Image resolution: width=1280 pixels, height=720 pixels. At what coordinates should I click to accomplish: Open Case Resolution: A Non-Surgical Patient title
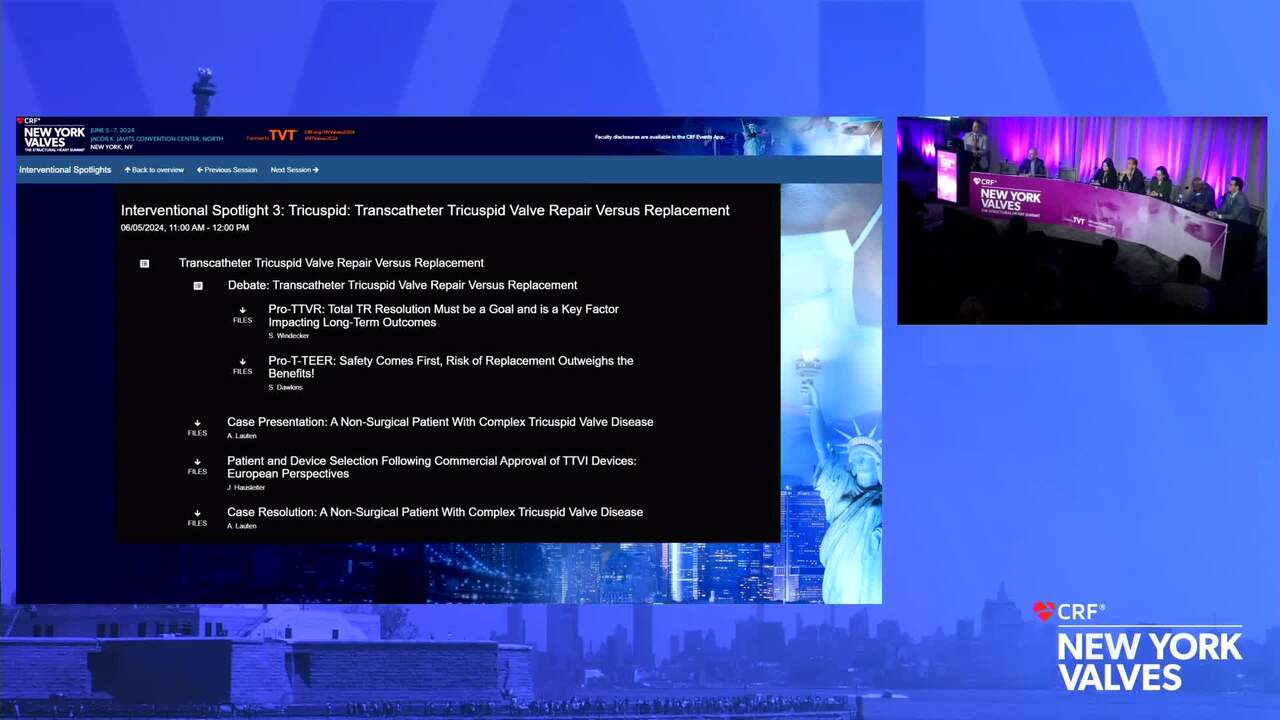tap(435, 512)
